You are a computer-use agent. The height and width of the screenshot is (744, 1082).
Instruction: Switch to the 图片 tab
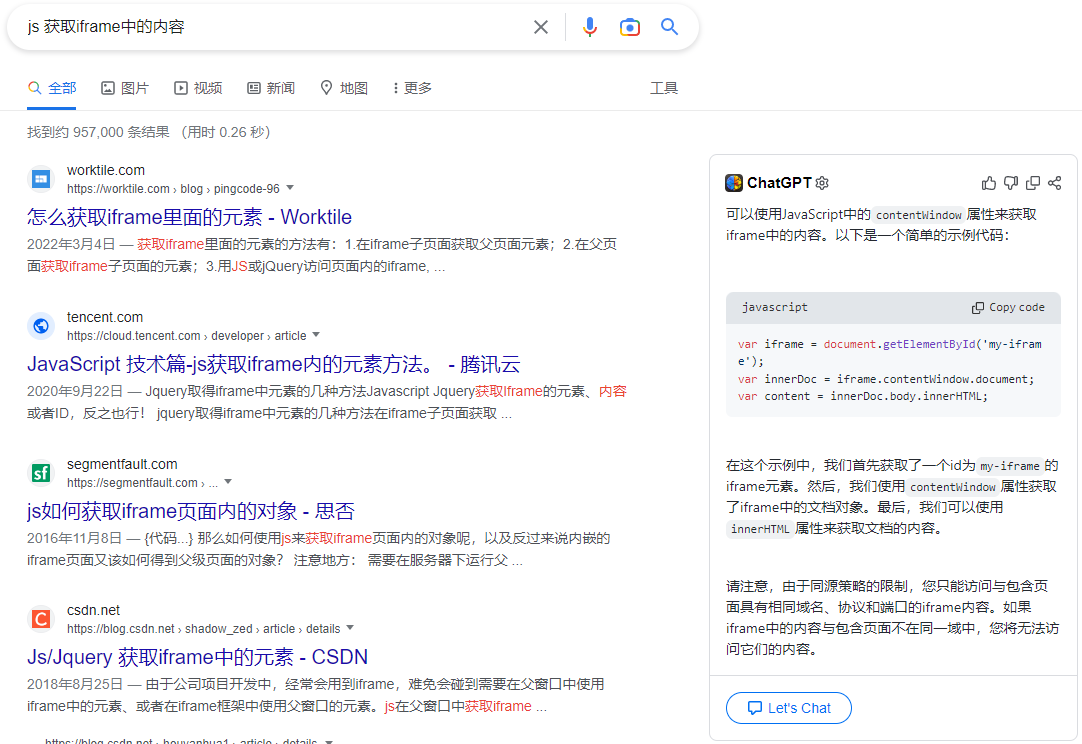pos(125,88)
